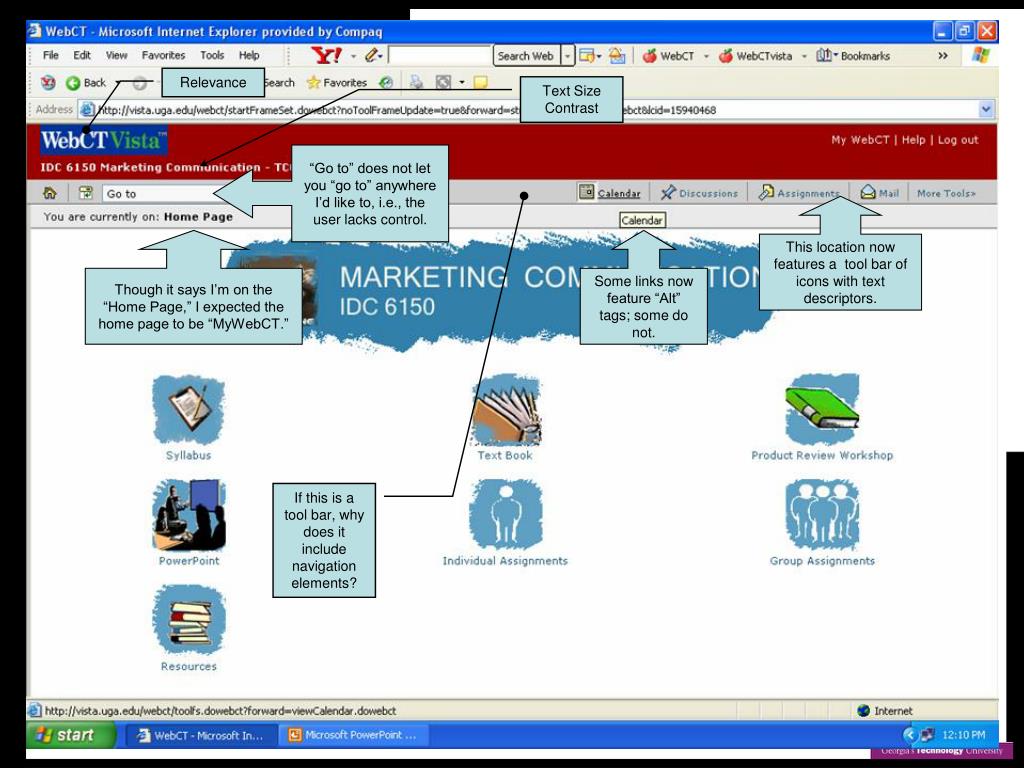1024x768 pixels.
Task: Open the Syllabus clipboard icon
Action: 189,410
